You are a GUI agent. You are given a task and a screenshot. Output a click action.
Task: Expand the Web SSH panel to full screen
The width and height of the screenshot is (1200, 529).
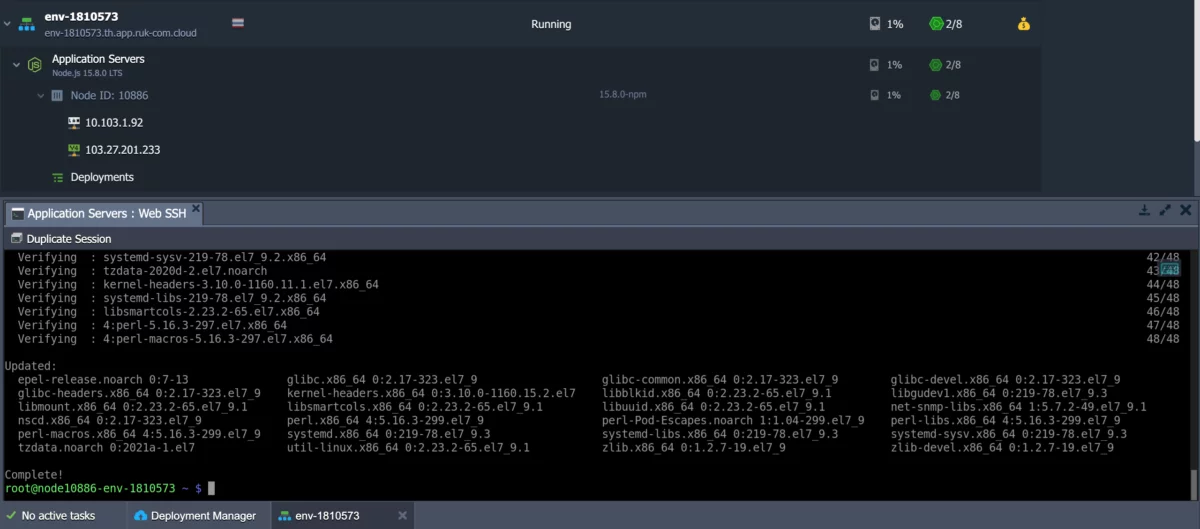[x=1165, y=211]
